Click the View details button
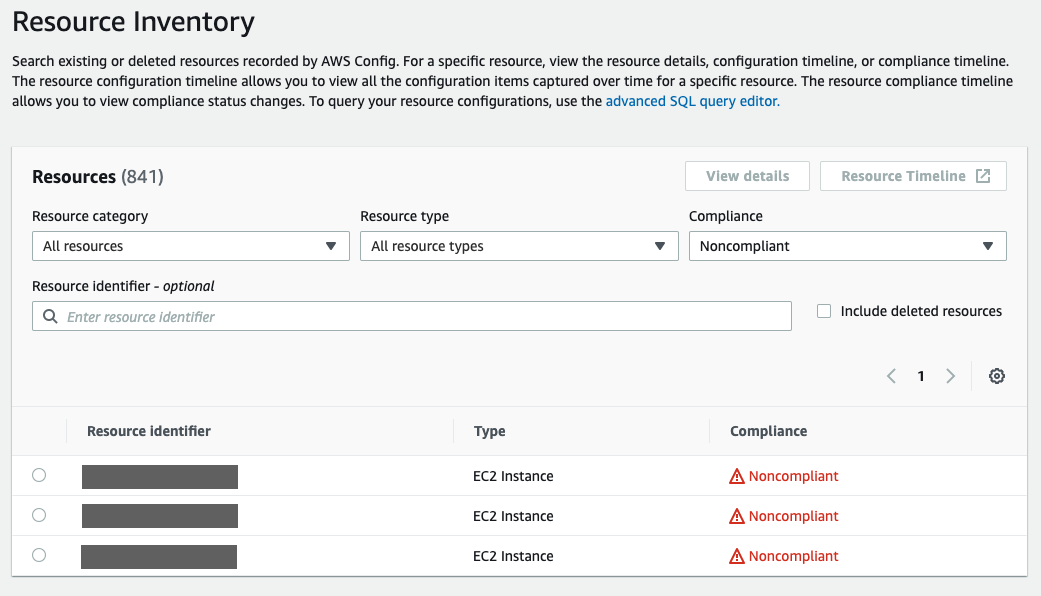 coord(747,175)
